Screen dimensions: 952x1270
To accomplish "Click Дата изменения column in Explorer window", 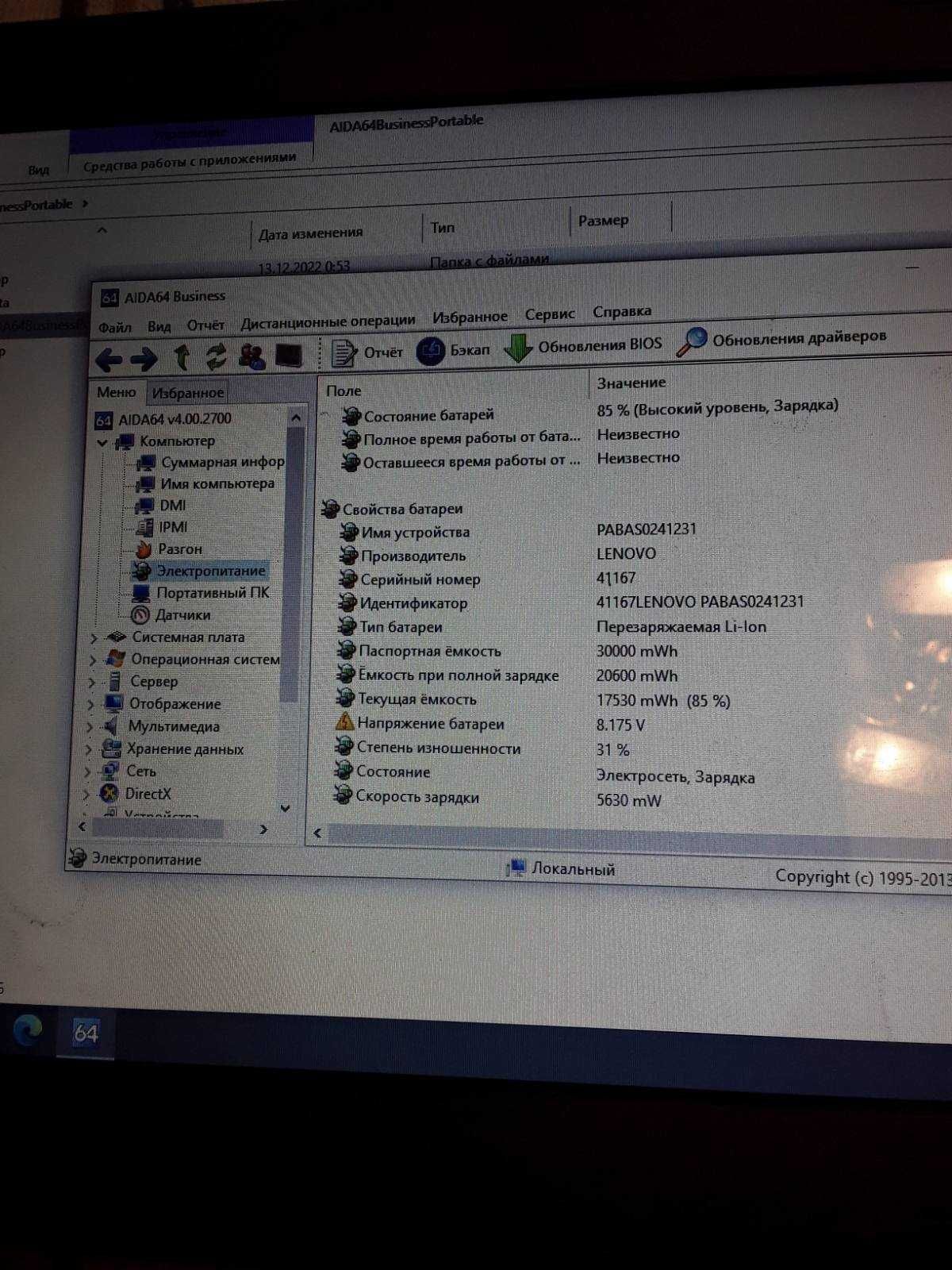I will [x=310, y=233].
